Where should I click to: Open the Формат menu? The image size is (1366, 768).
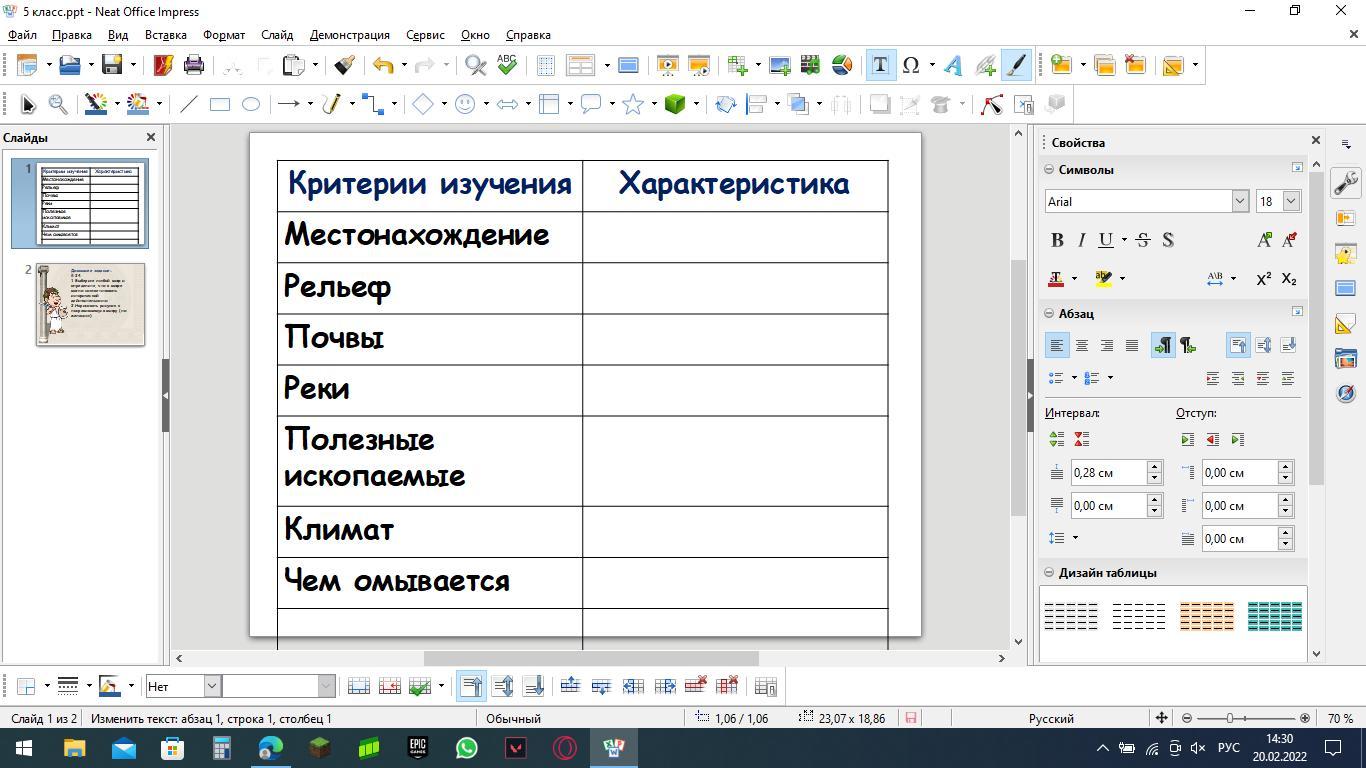pos(223,34)
